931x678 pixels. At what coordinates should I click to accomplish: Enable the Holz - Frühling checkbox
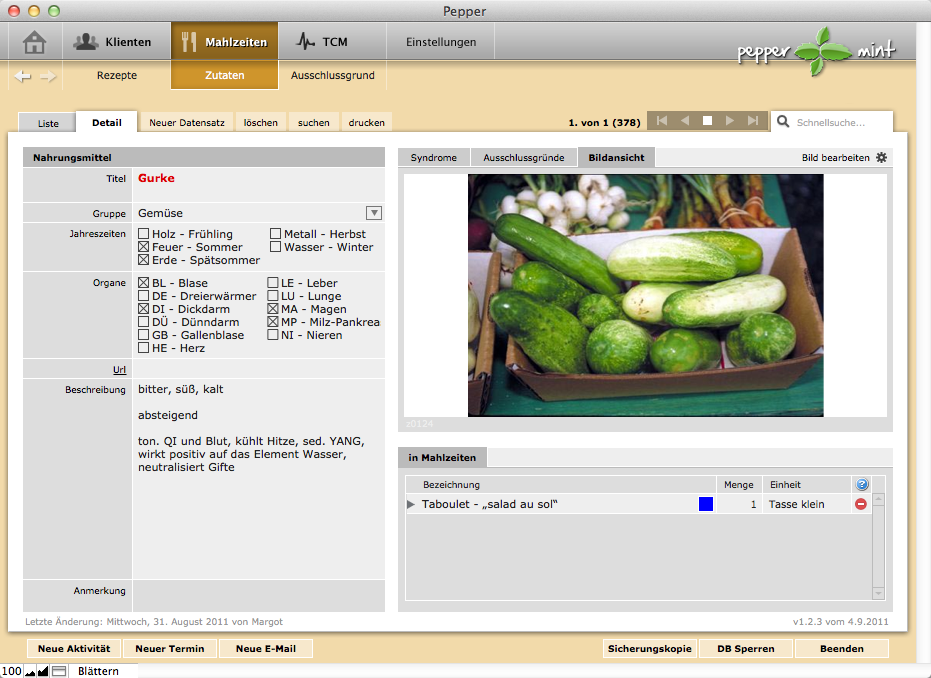(x=144, y=234)
